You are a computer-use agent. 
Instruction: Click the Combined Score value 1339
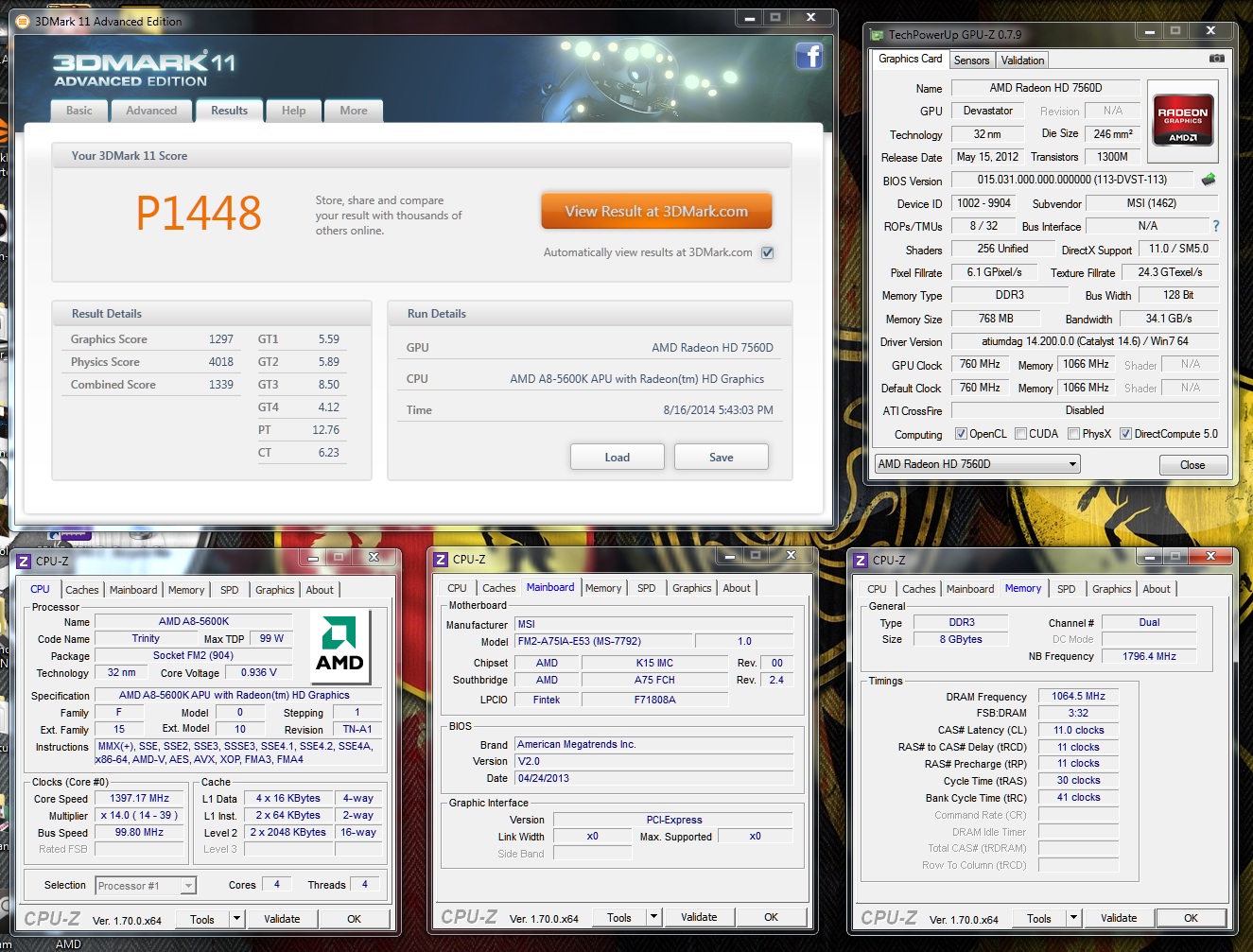221,385
